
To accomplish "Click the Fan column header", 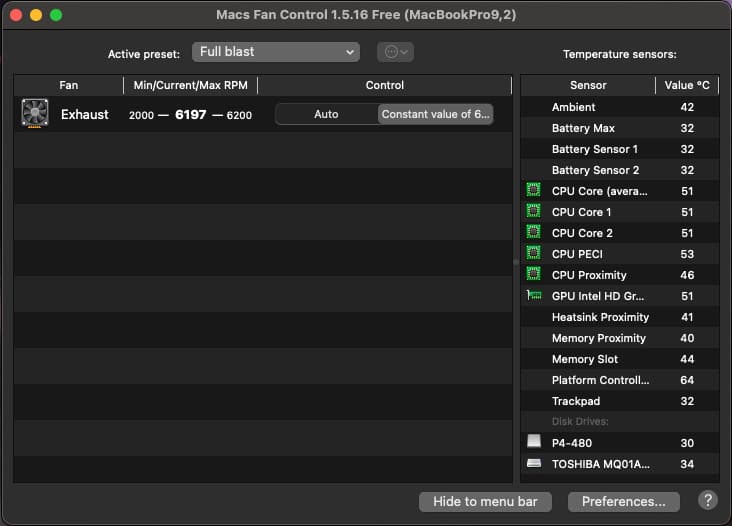I will (69, 85).
